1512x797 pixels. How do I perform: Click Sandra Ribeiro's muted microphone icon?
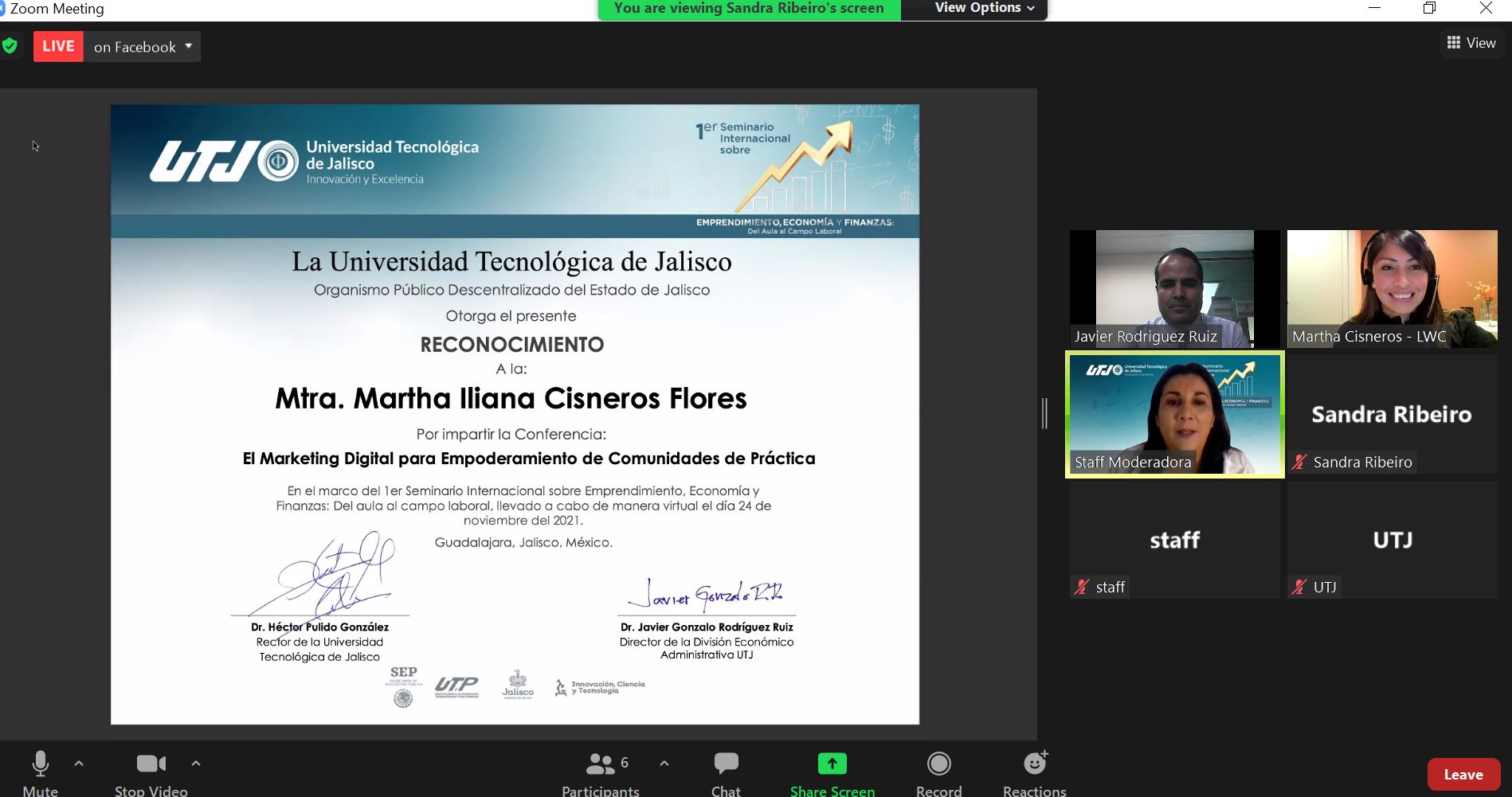[1300, 462]
